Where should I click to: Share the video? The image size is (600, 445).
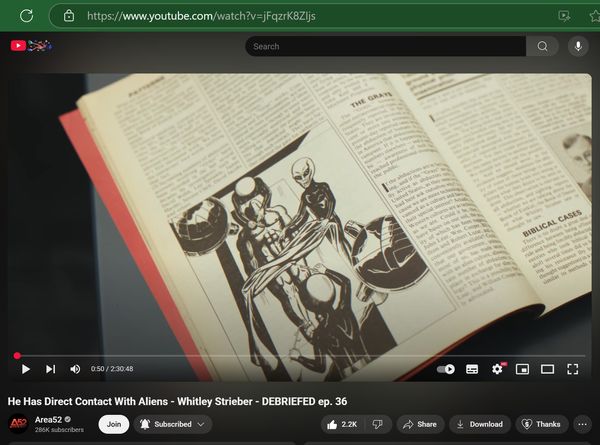click(x=420, y=424)
